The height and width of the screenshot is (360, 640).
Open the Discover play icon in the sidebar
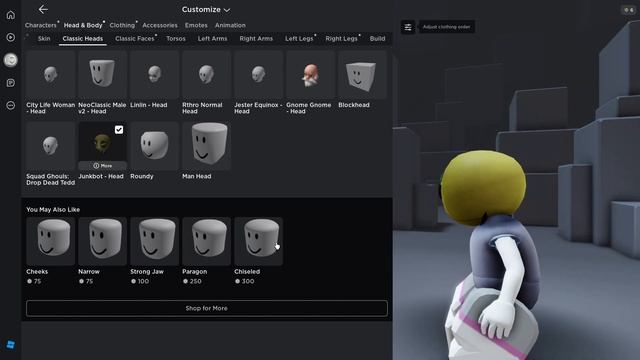coord(11,37)
